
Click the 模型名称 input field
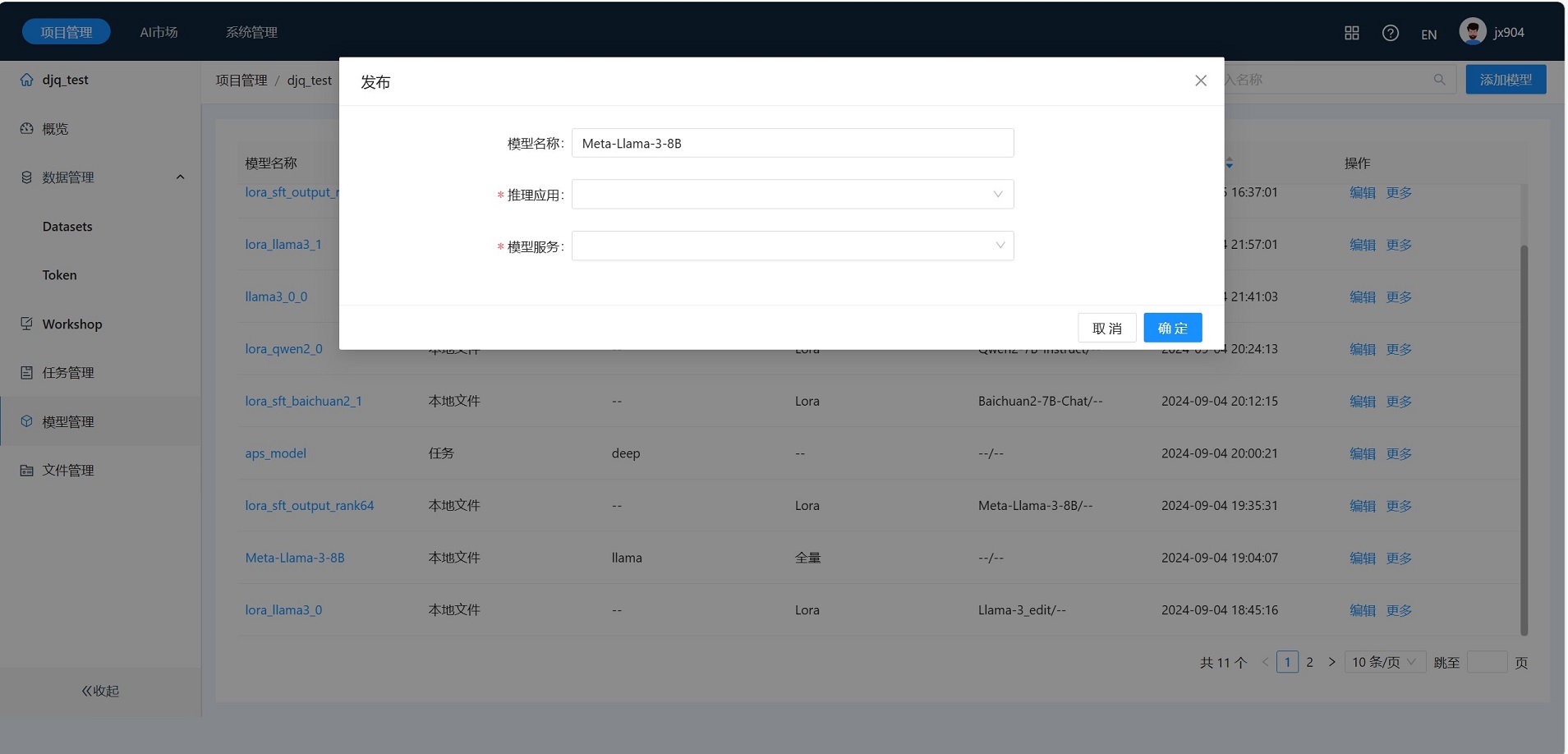pos(792,143)
